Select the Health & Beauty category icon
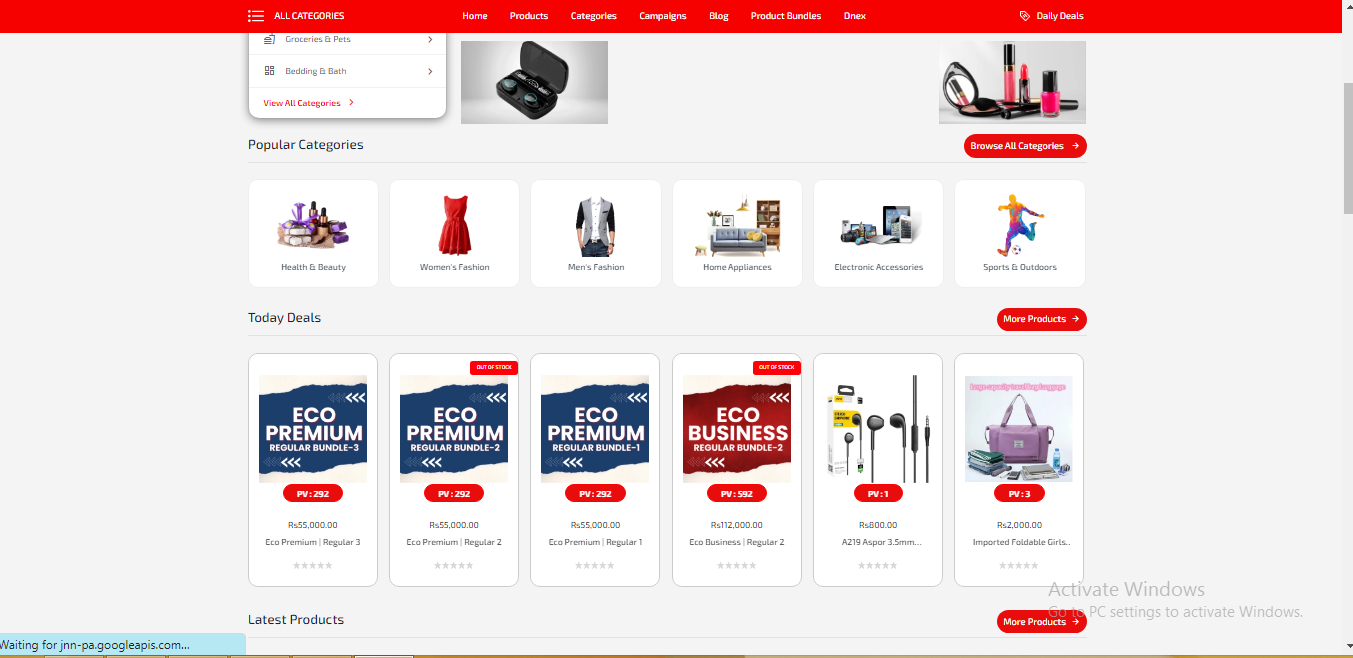The height and width of the screenshot is (658, 1353). click(313, 224)
